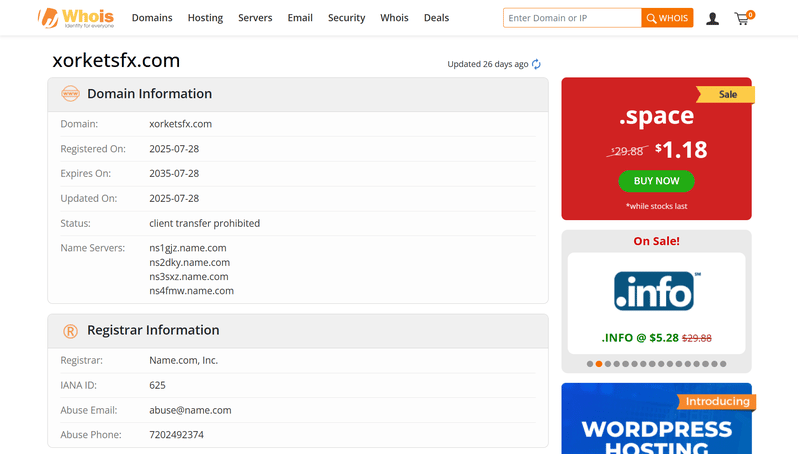Click the Introducing ribbon label
Viewport: 800px width, 454px height.
(x=717, y=401)
